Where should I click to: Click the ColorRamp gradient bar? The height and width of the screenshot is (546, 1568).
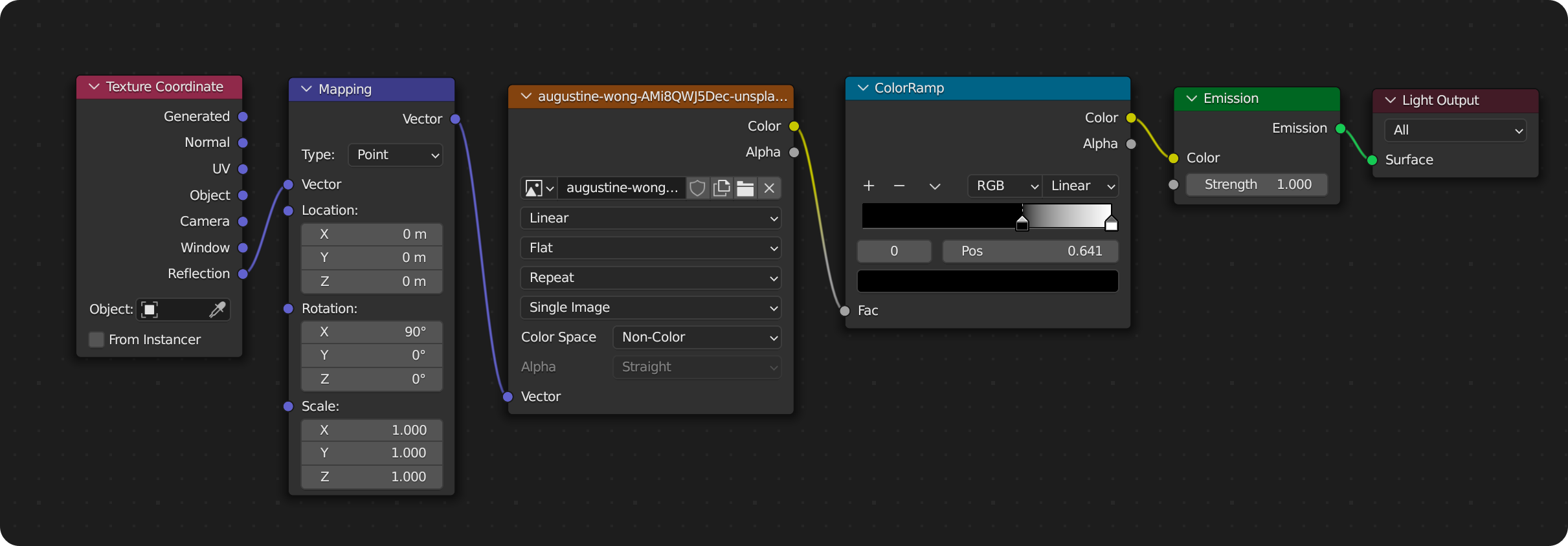click(987, 216)
